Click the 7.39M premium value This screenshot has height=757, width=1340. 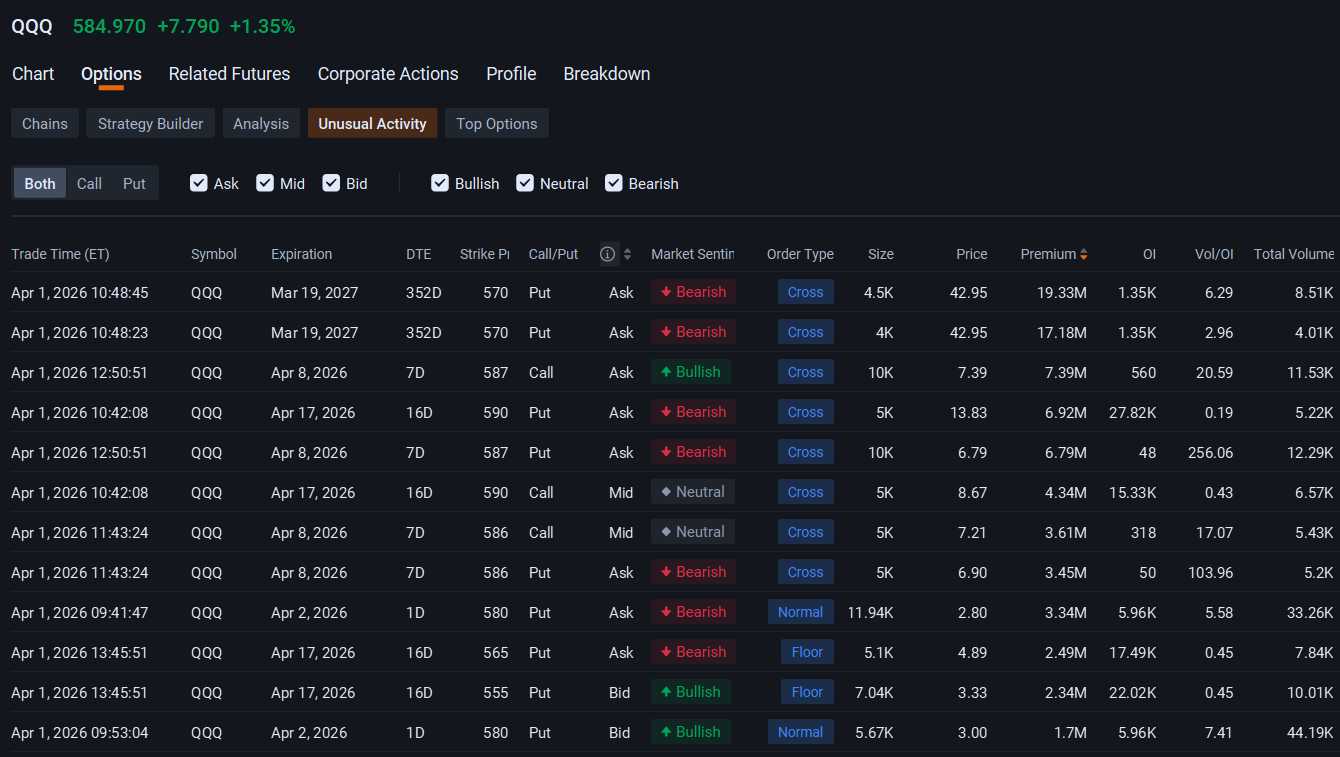(x=1066, y=372)
